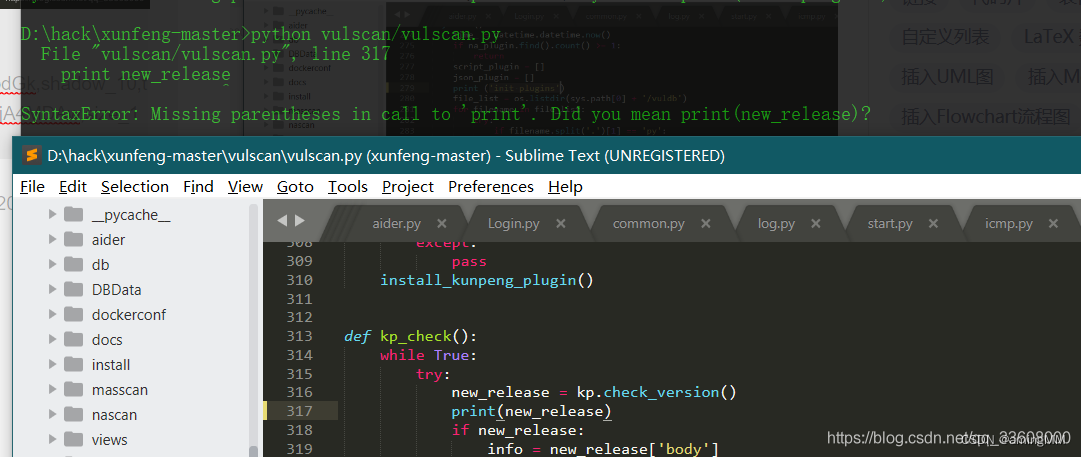Switch to the log.py tab

pyautogui.click(x=776, y=223)
